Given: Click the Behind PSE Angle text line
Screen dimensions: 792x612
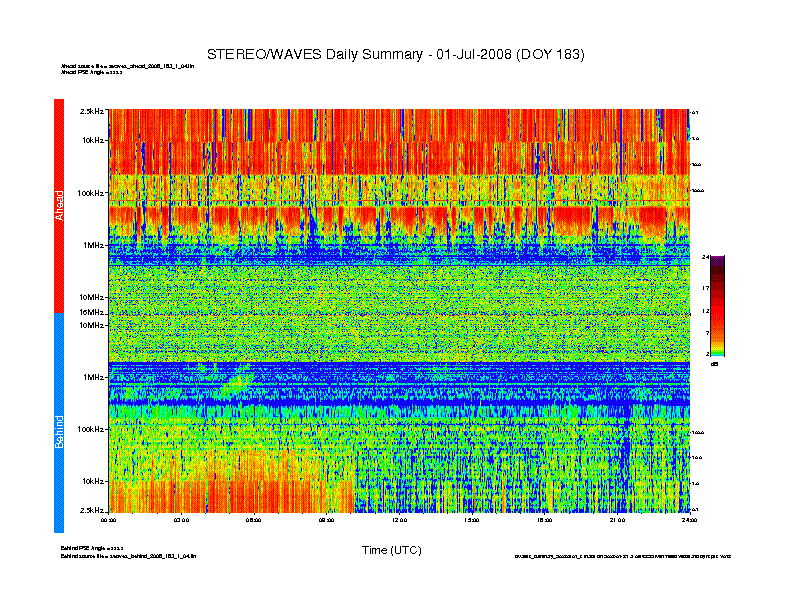Looking at the screenshot, I should coord(92,548).
